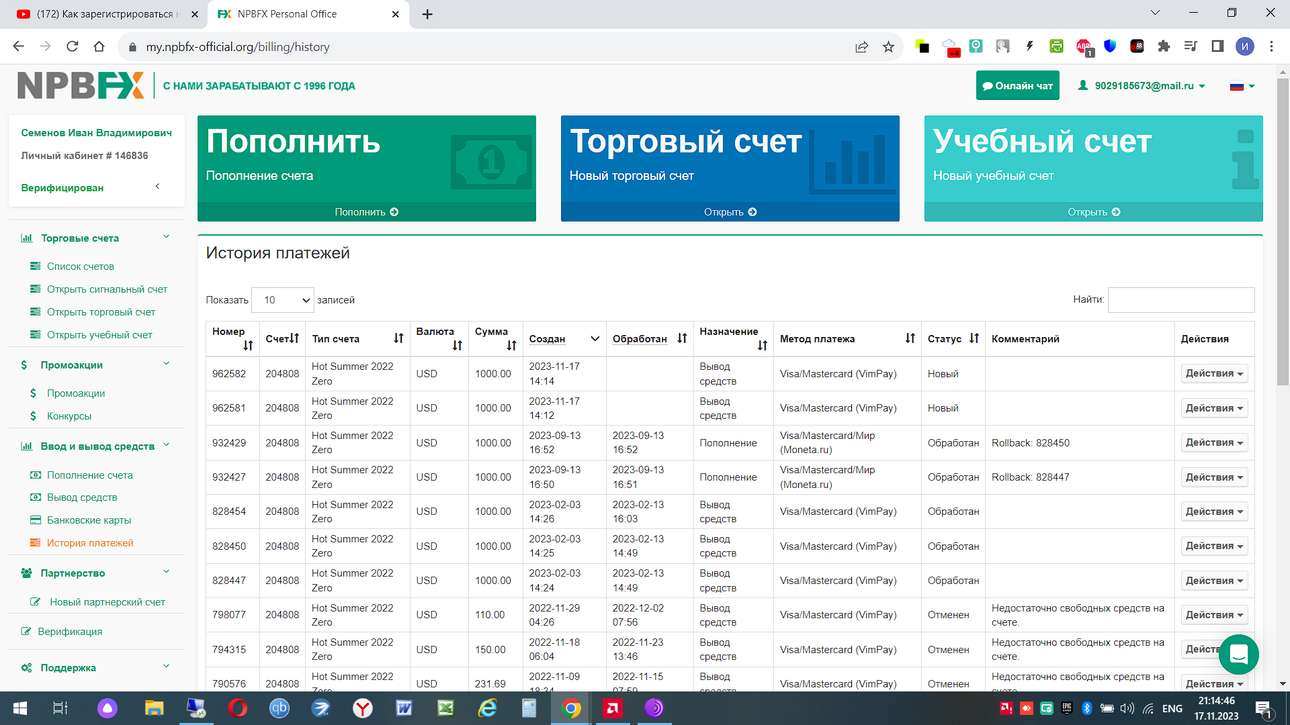Open Открыть торговый счет in sidebar
This screenshot has height=725, width=1290.
(x=101, y=312)
